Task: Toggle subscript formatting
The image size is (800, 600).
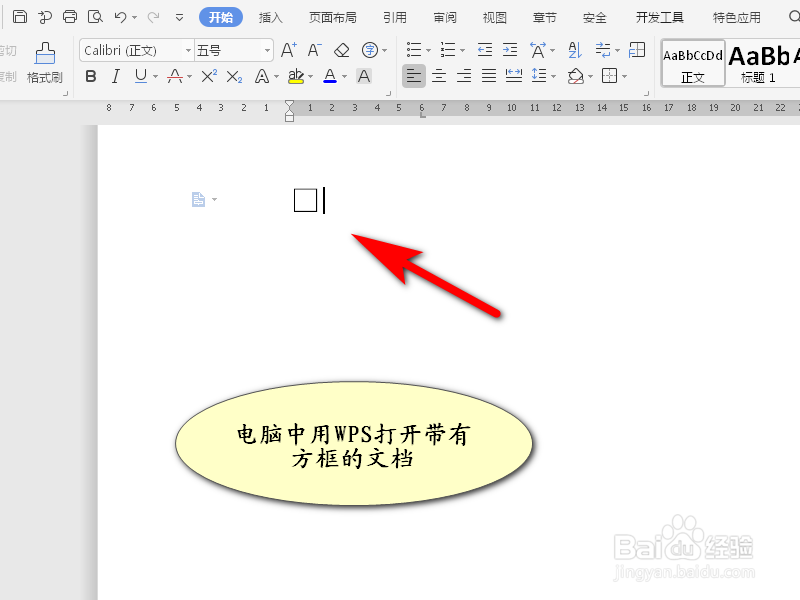Action: (234, 77)
